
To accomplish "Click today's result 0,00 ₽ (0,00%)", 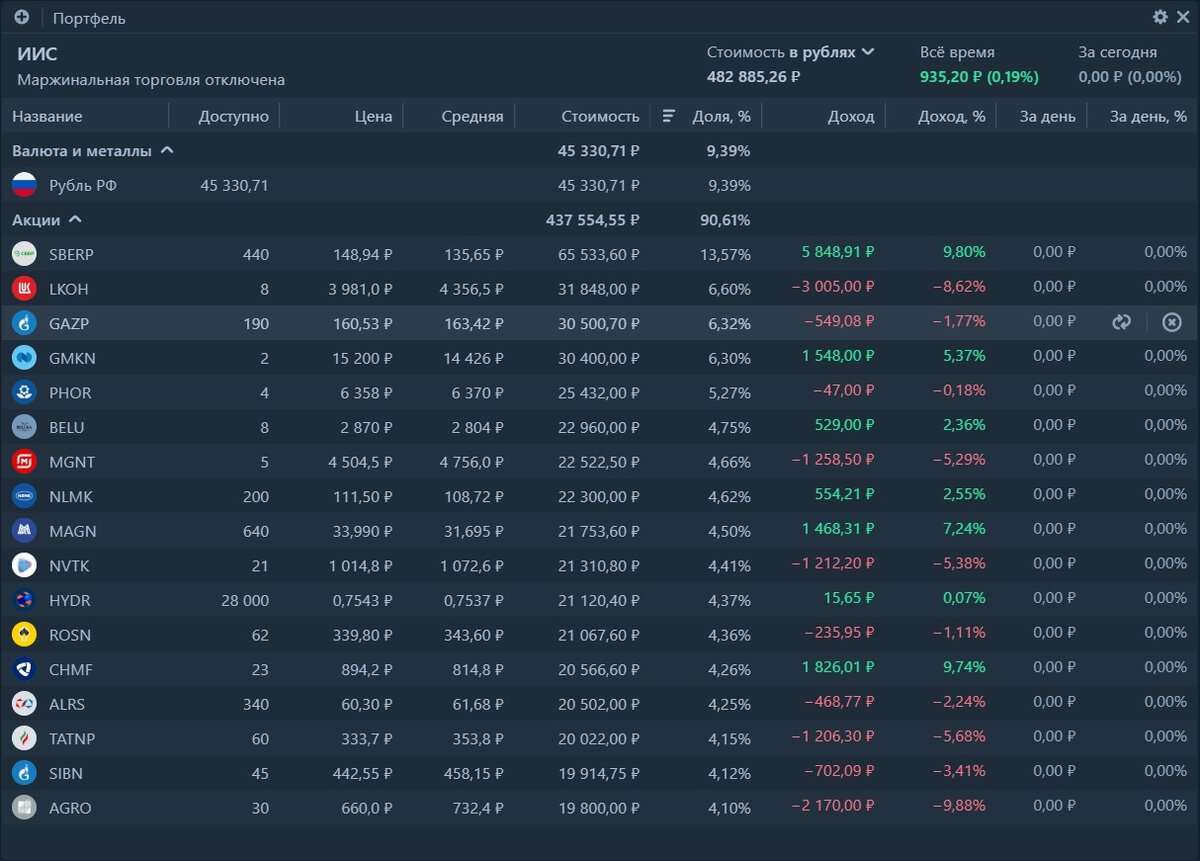I will [1130, 76].
